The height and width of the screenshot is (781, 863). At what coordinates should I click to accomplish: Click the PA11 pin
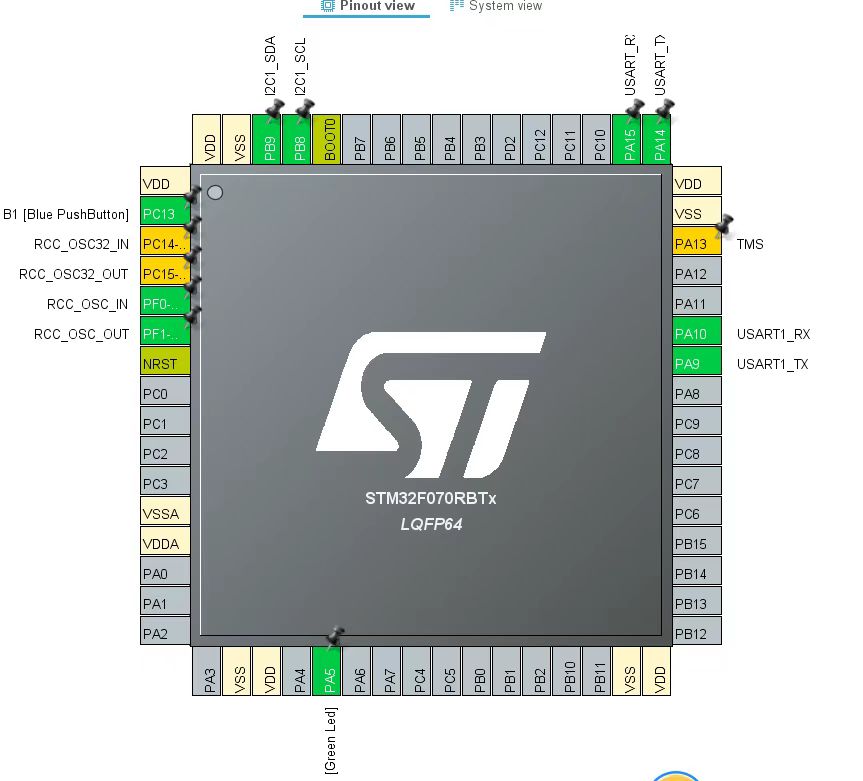pyautogui.click(x=697, y=301)
